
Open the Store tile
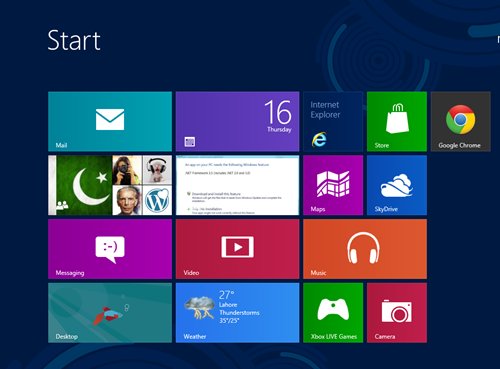[x=397, y=122]
